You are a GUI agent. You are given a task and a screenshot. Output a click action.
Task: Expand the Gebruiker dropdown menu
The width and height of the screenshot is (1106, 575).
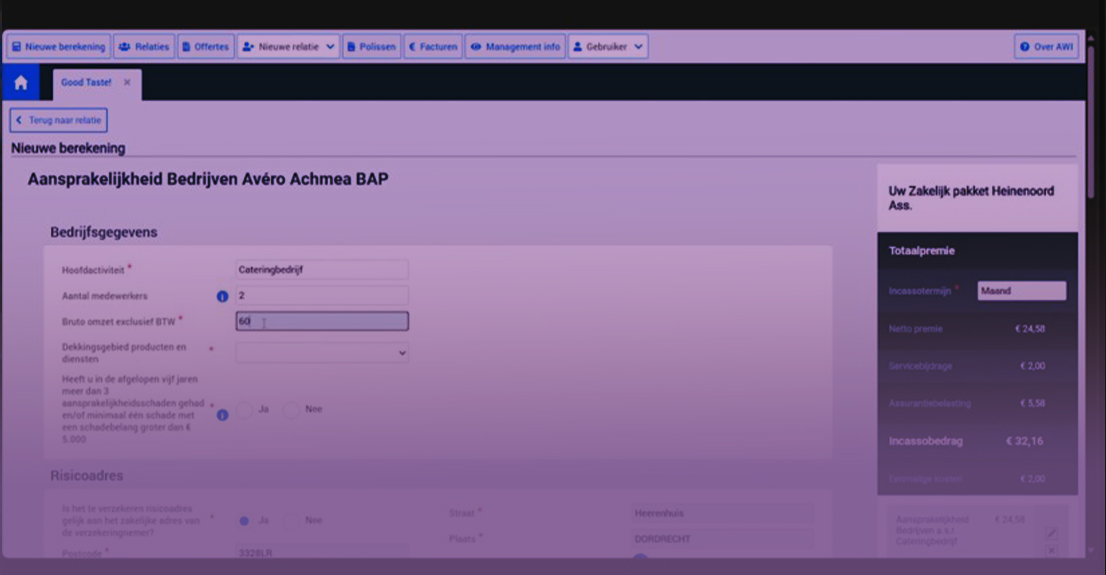(607, 47)
